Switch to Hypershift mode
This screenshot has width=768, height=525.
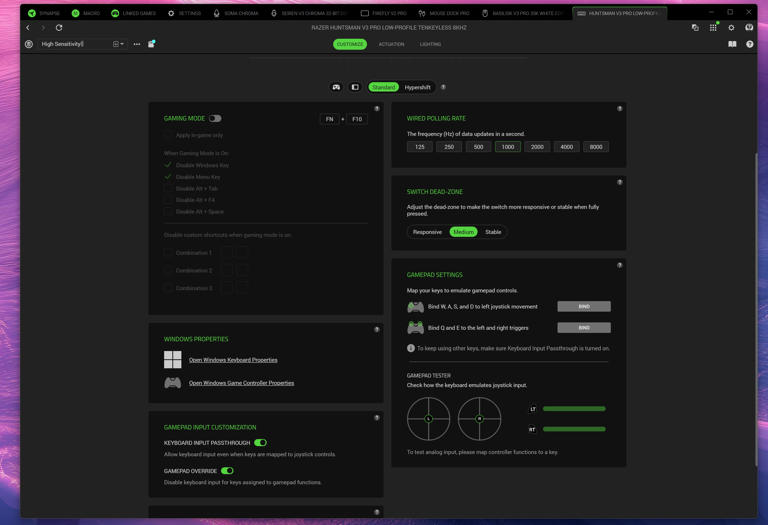(417, 87)
